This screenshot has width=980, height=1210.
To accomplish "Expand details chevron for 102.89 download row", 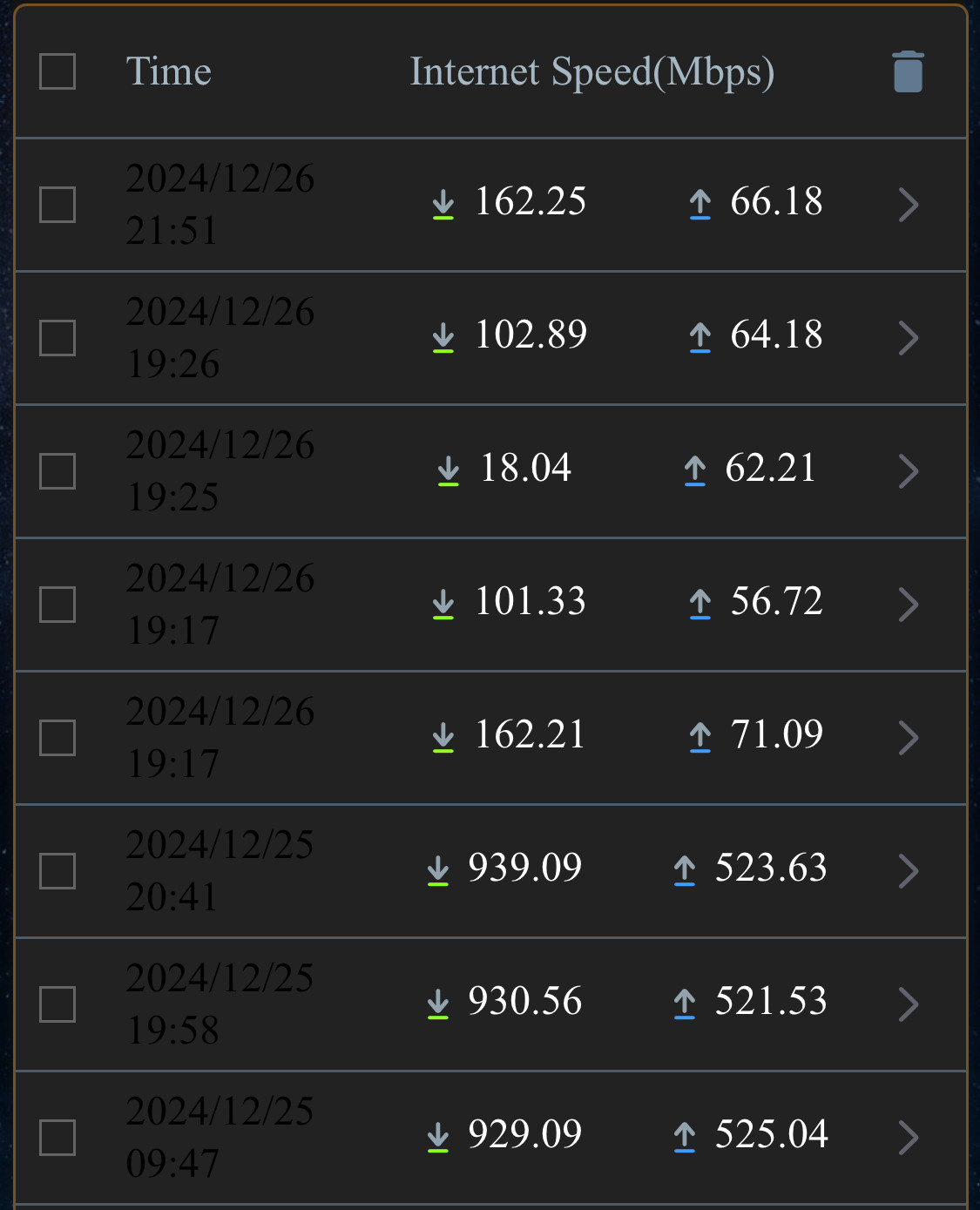I will coord(909,338).
